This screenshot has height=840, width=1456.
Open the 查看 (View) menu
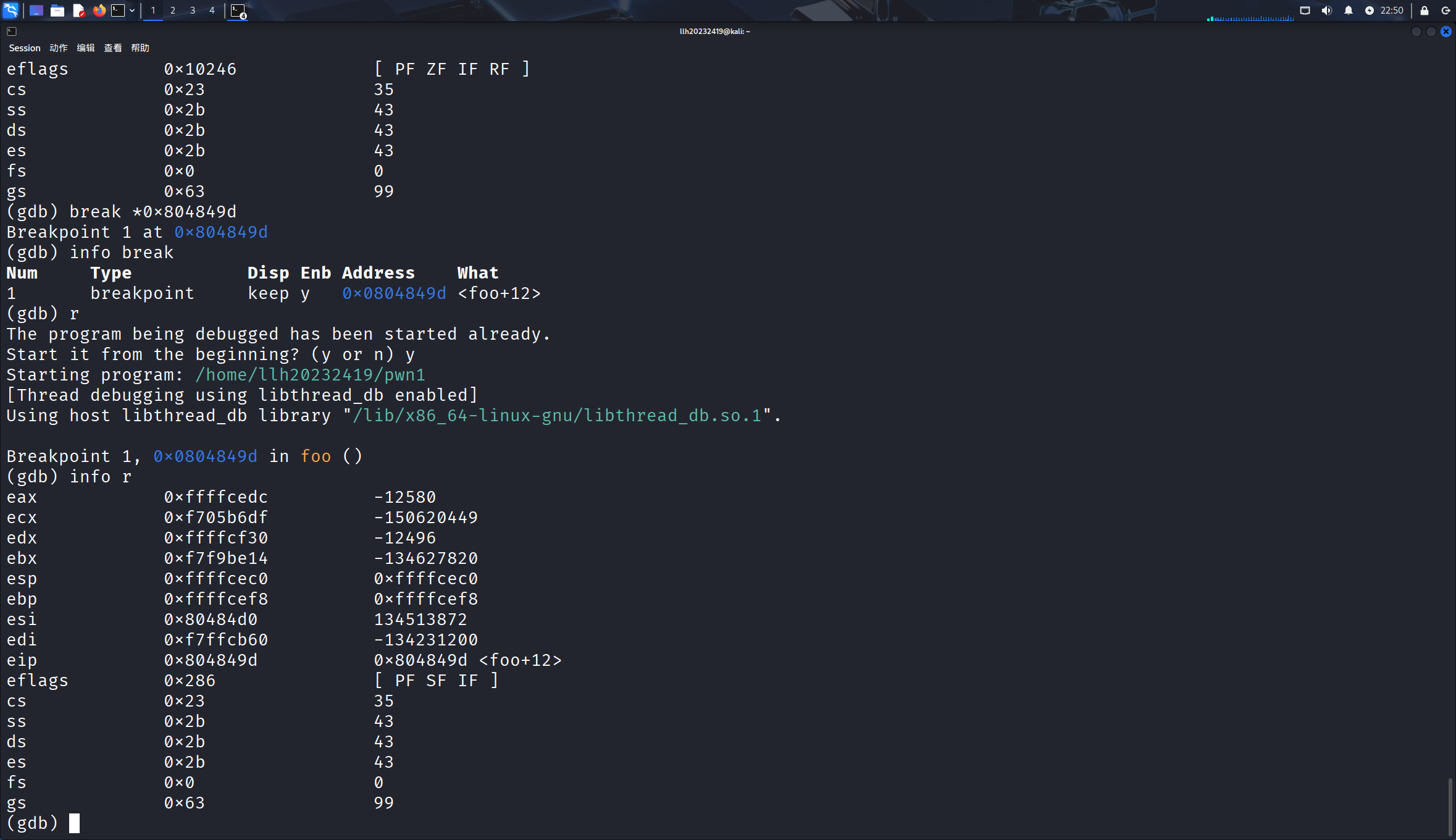click(113, 48)
